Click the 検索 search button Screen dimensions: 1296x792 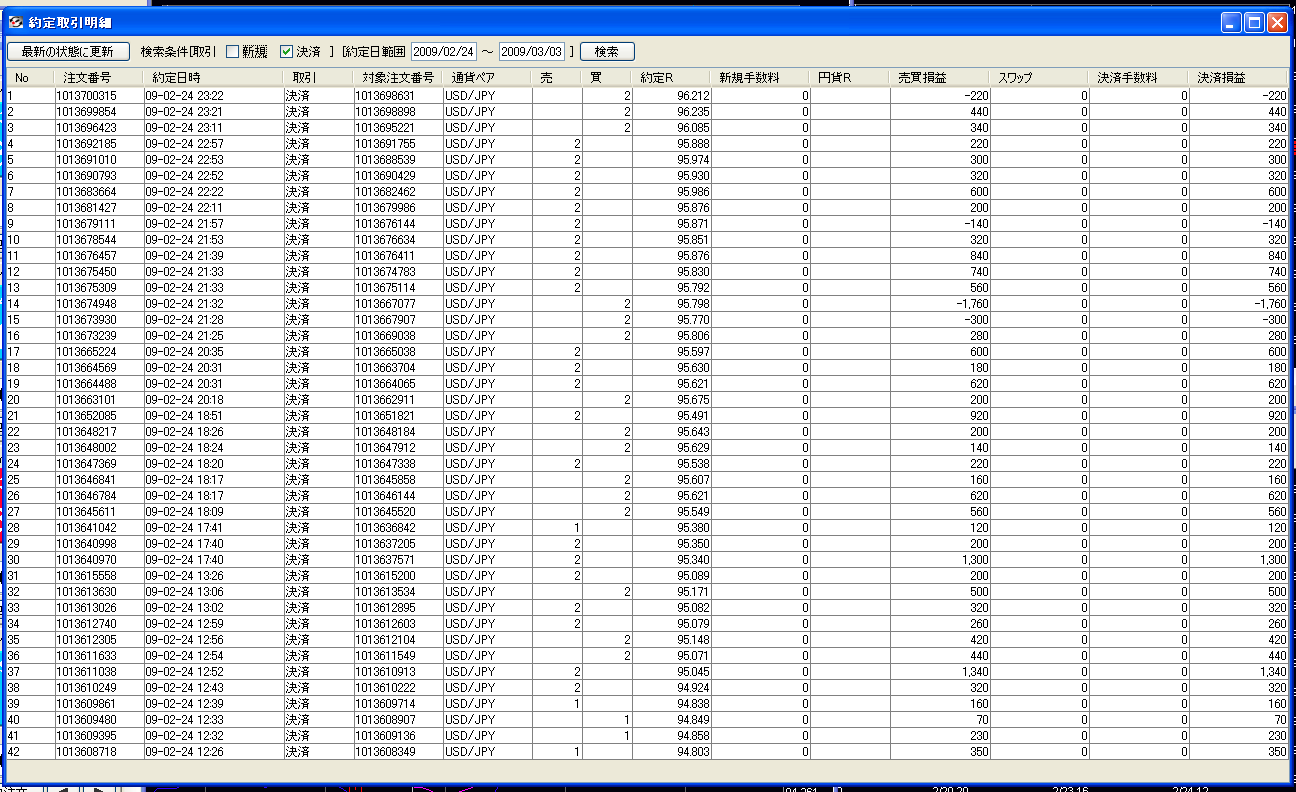pos(607,51)
